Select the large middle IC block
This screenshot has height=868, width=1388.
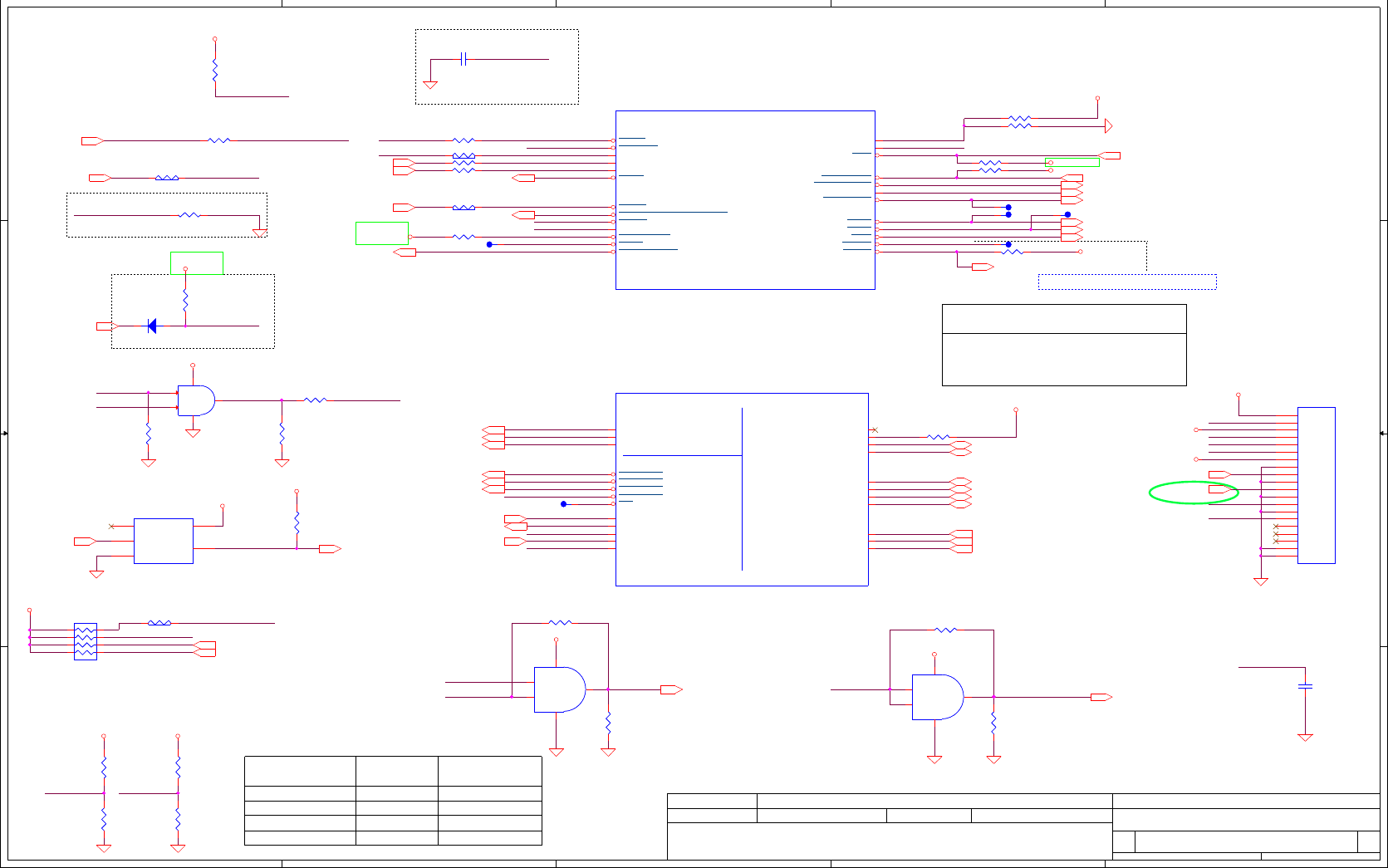pos(742,489)
